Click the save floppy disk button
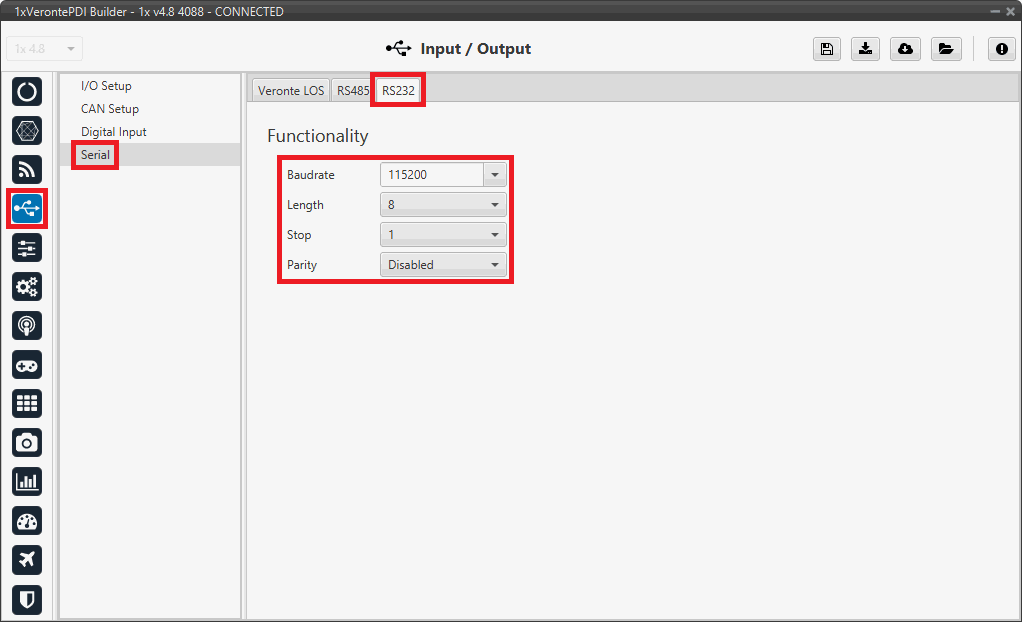 (x=827, y=49)
